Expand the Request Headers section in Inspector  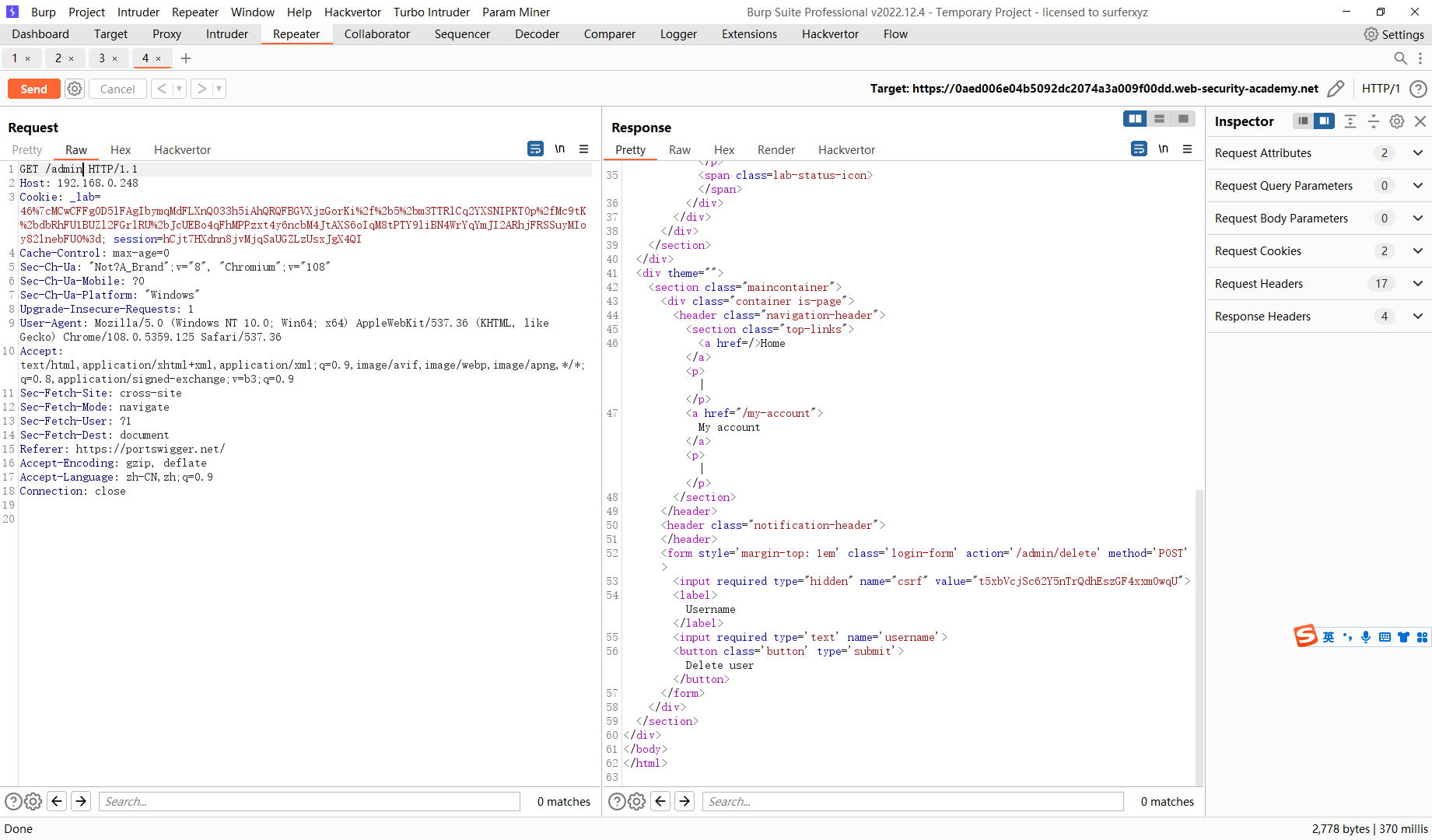pos(1417,283)
